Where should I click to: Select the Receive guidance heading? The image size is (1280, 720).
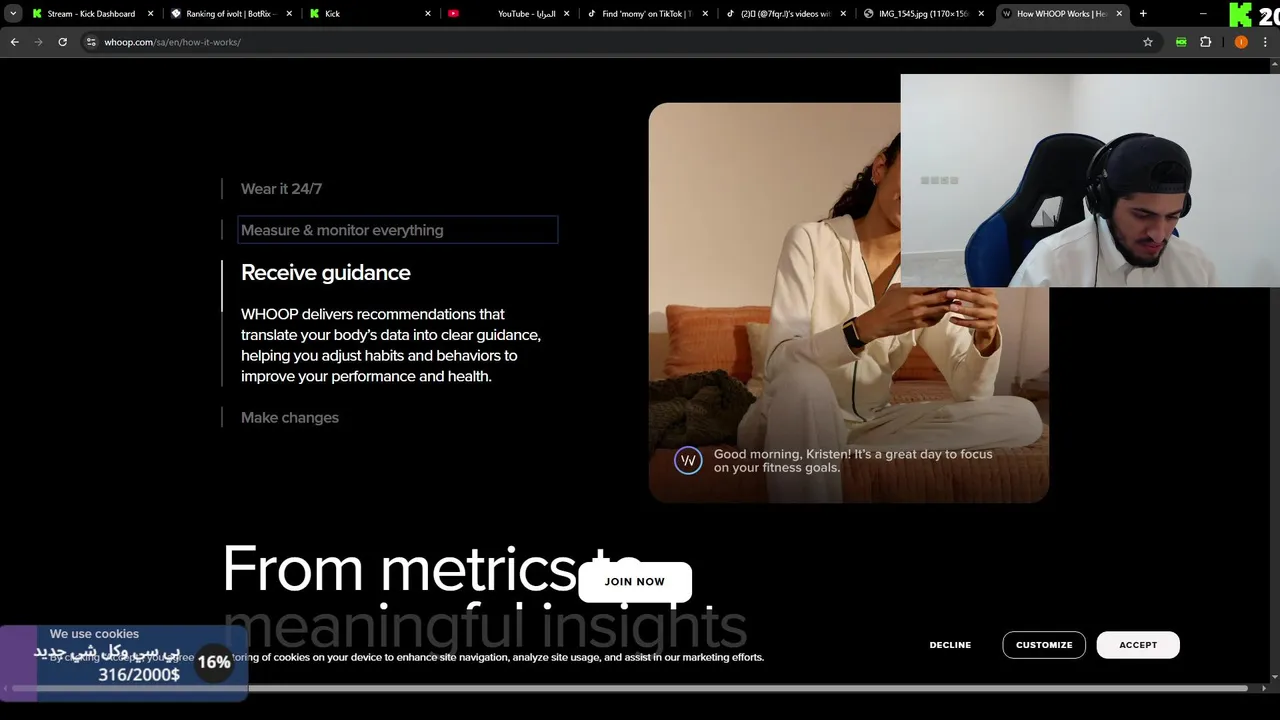point(326,273)
